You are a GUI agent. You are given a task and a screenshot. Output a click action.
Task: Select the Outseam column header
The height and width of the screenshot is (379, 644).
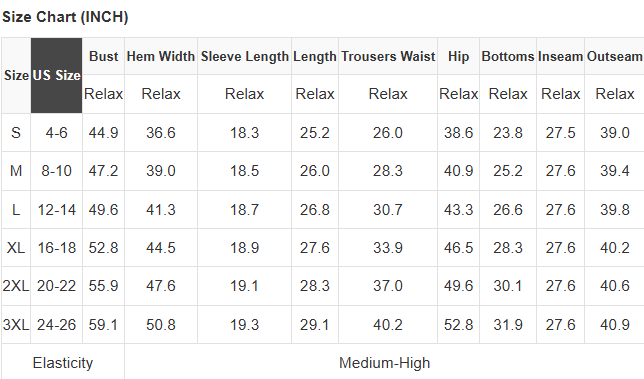(614, 56)
